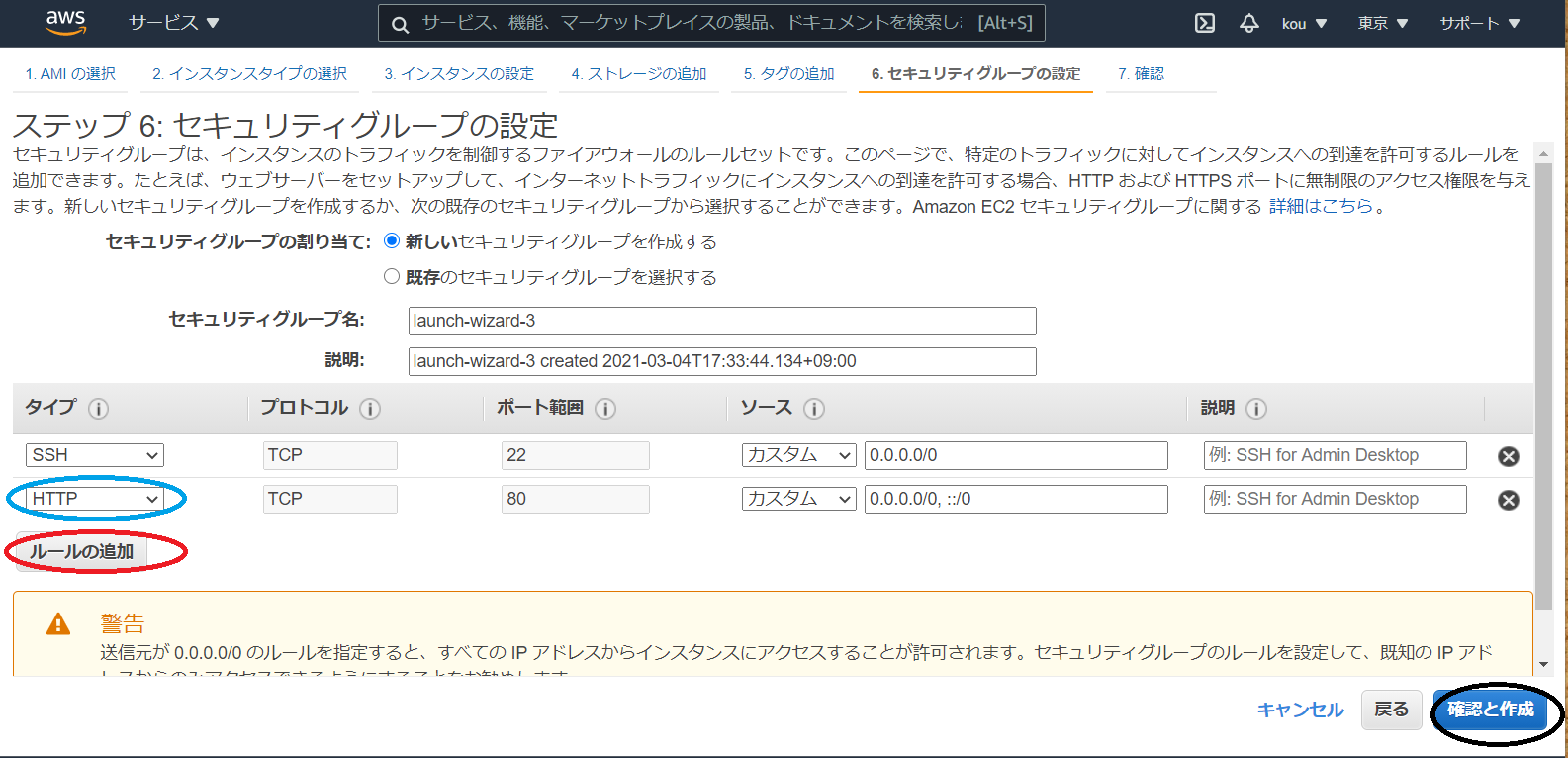Click description field in SSH row
Viewport: 1568px width, 758px height.
1336,455
